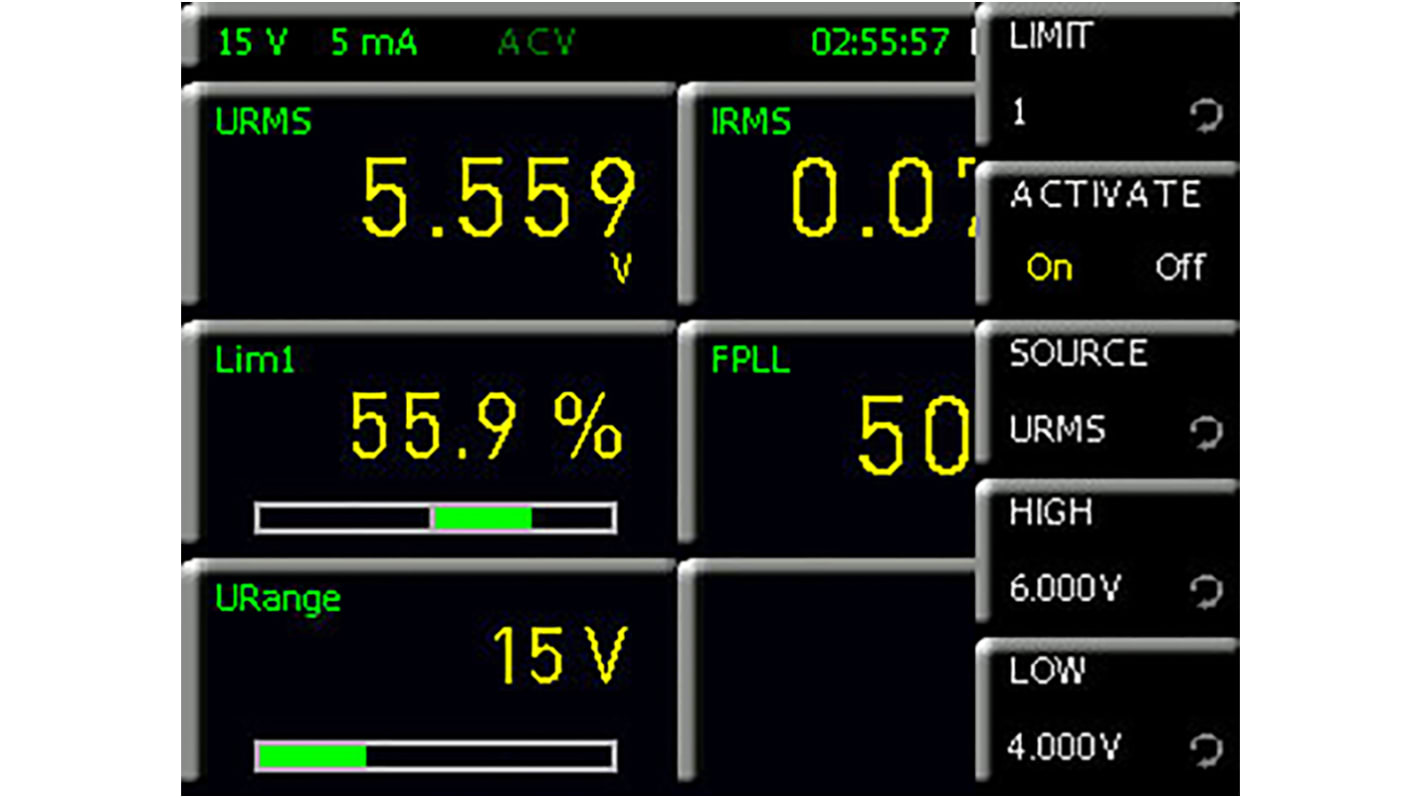This screenshot has width=1420, height=798.
Task: Click the FPLL label
Action: 751,360
